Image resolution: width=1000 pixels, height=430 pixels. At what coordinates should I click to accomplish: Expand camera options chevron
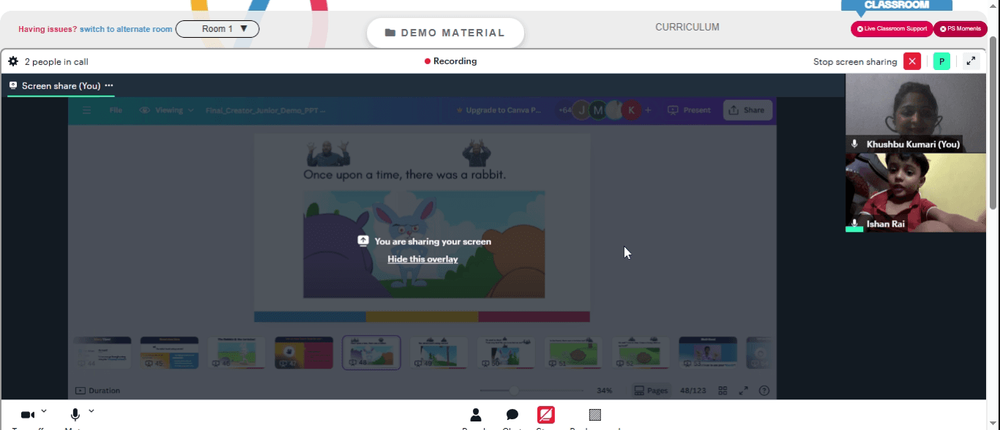(43, 411)
